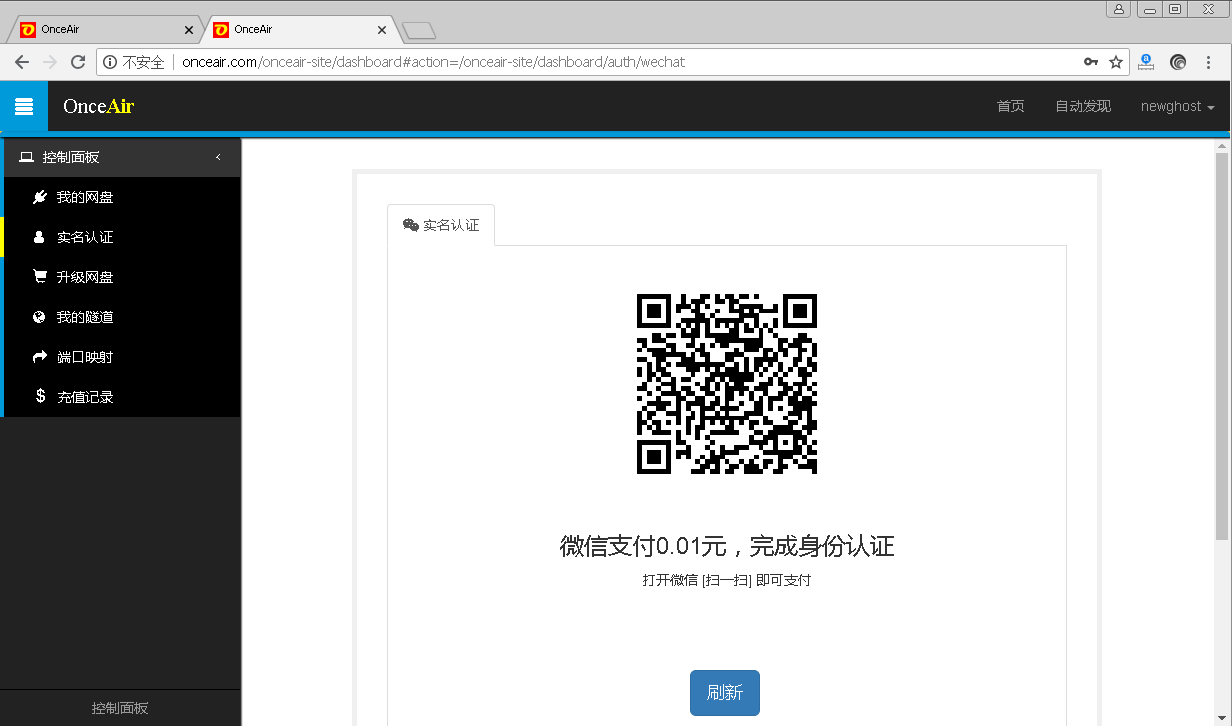This screenshot has width=1232, height=726.
Task: Select the 实名认证 tab
Action: [x=441, y=225]
